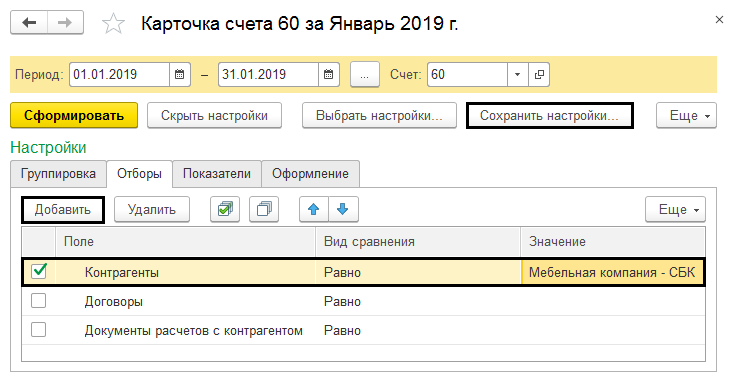This screenshot has width=734, height=382.
Task: Open the calendar for the end date
Action: [329, 74]
